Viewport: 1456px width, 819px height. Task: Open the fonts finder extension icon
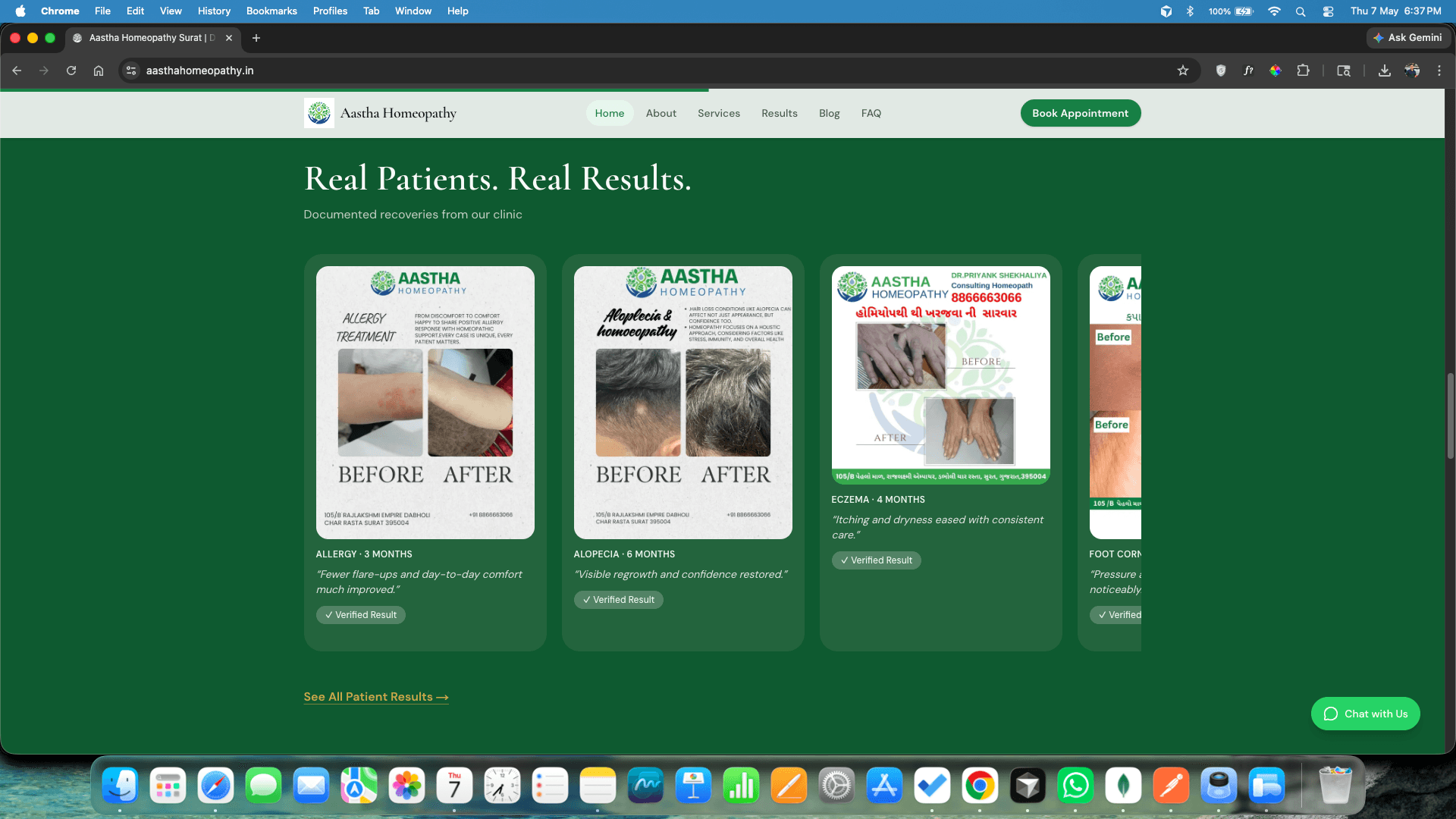[x=1248, y=71]
